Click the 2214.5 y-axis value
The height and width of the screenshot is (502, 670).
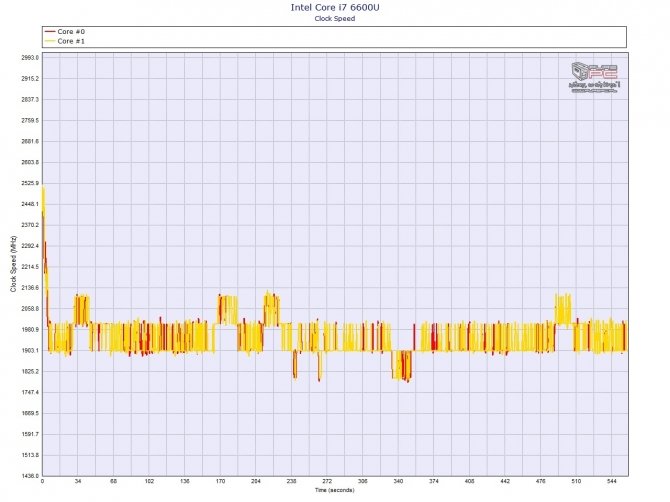coord(30,267)
